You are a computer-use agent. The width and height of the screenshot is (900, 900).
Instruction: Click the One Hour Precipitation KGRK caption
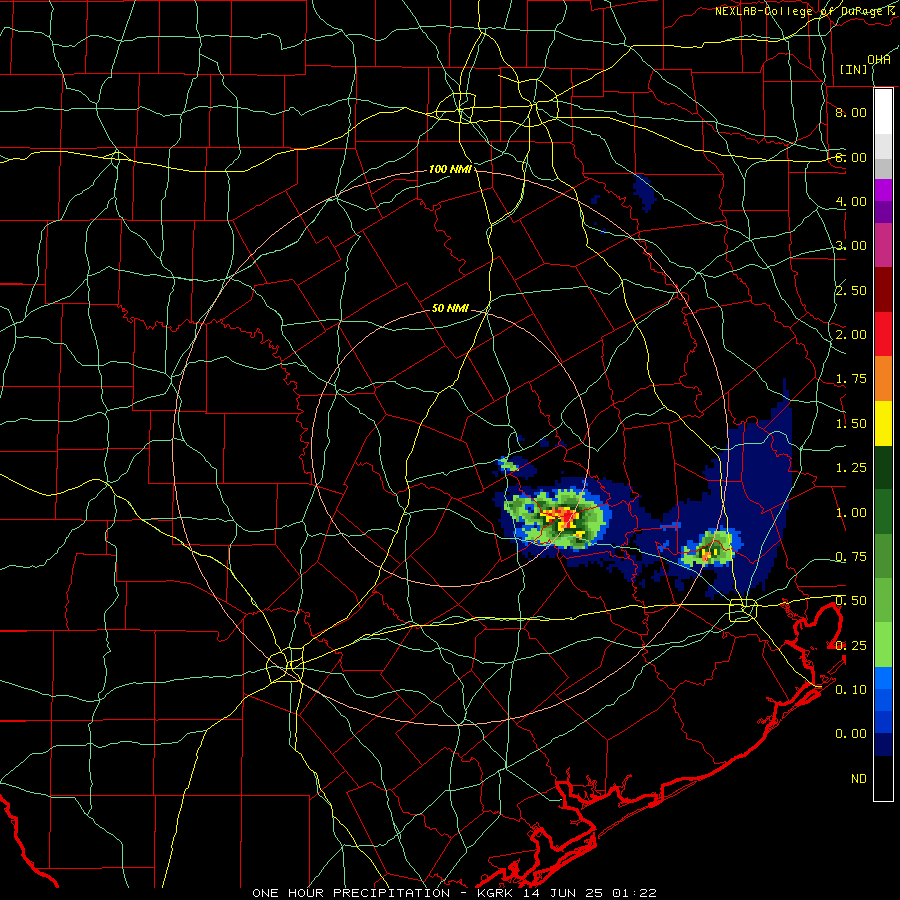(x=454, y=893)
